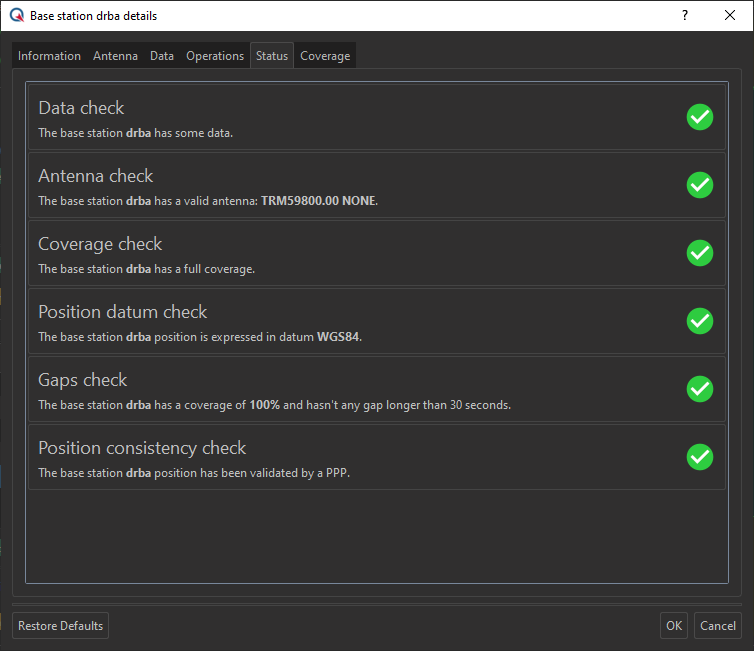Click the Position datum check status icon

[700, 321]
